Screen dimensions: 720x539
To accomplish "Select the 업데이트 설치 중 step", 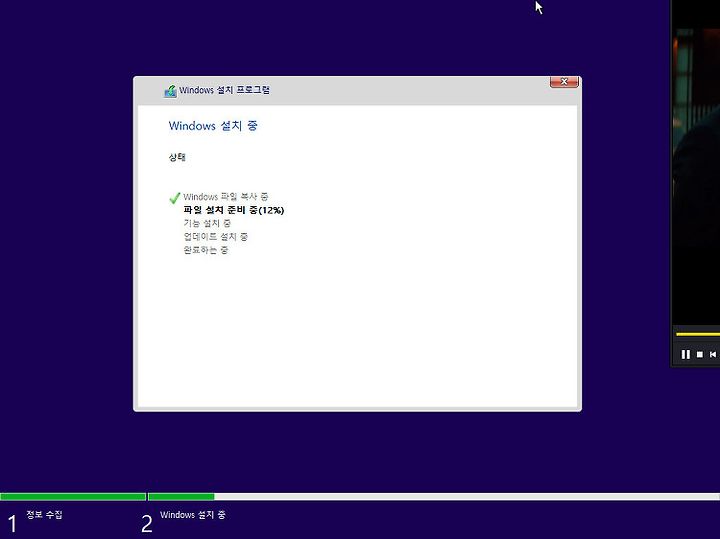I will click(x=215, y=236).
